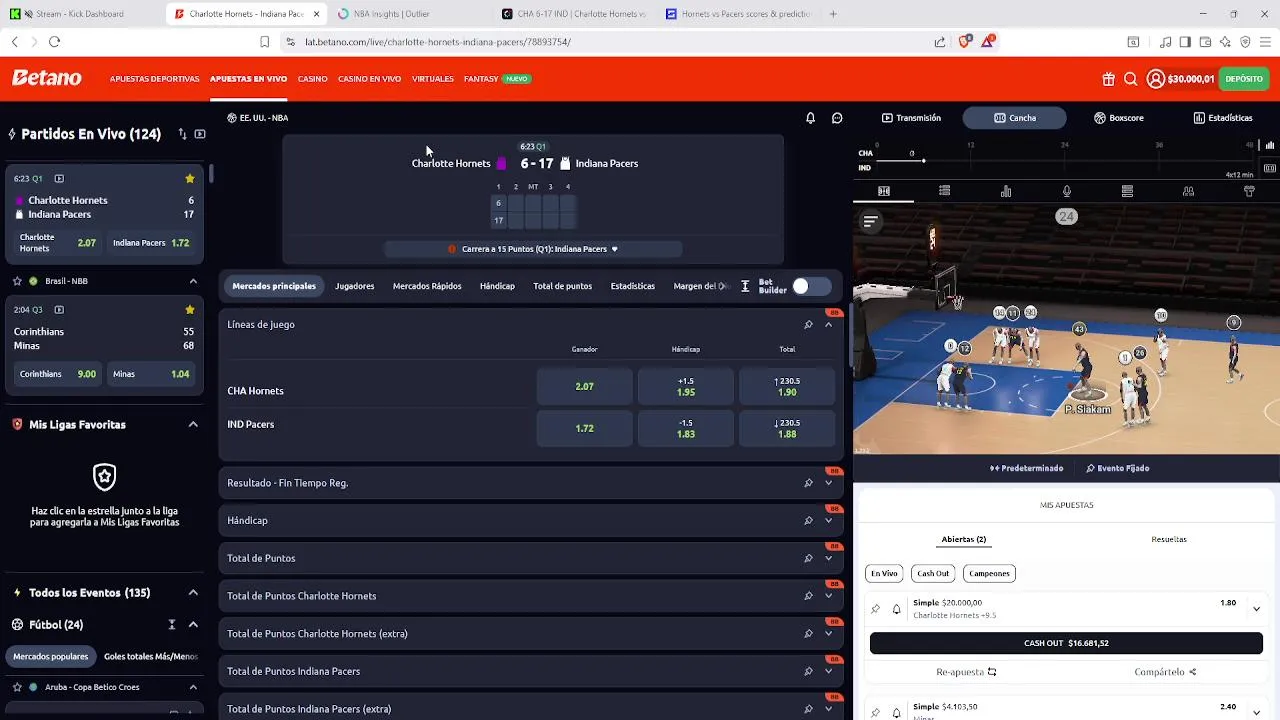Expand the Resultado - Fin Tiempo Reg. market
This screenshot has width=1280, height=720.
[x=828, y=483]
